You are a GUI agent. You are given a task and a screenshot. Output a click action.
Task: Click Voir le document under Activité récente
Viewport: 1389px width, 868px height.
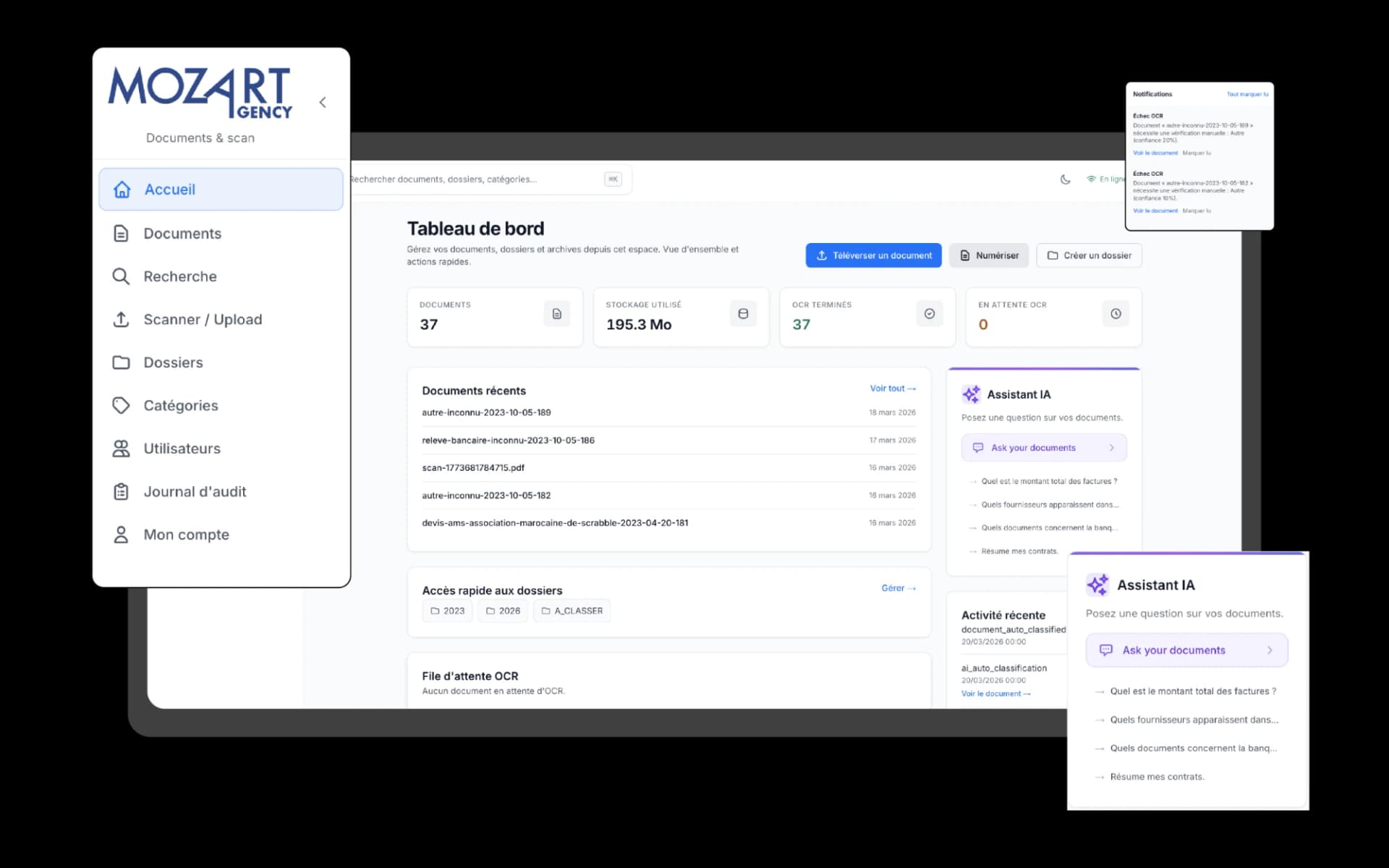tap(995, 694)
